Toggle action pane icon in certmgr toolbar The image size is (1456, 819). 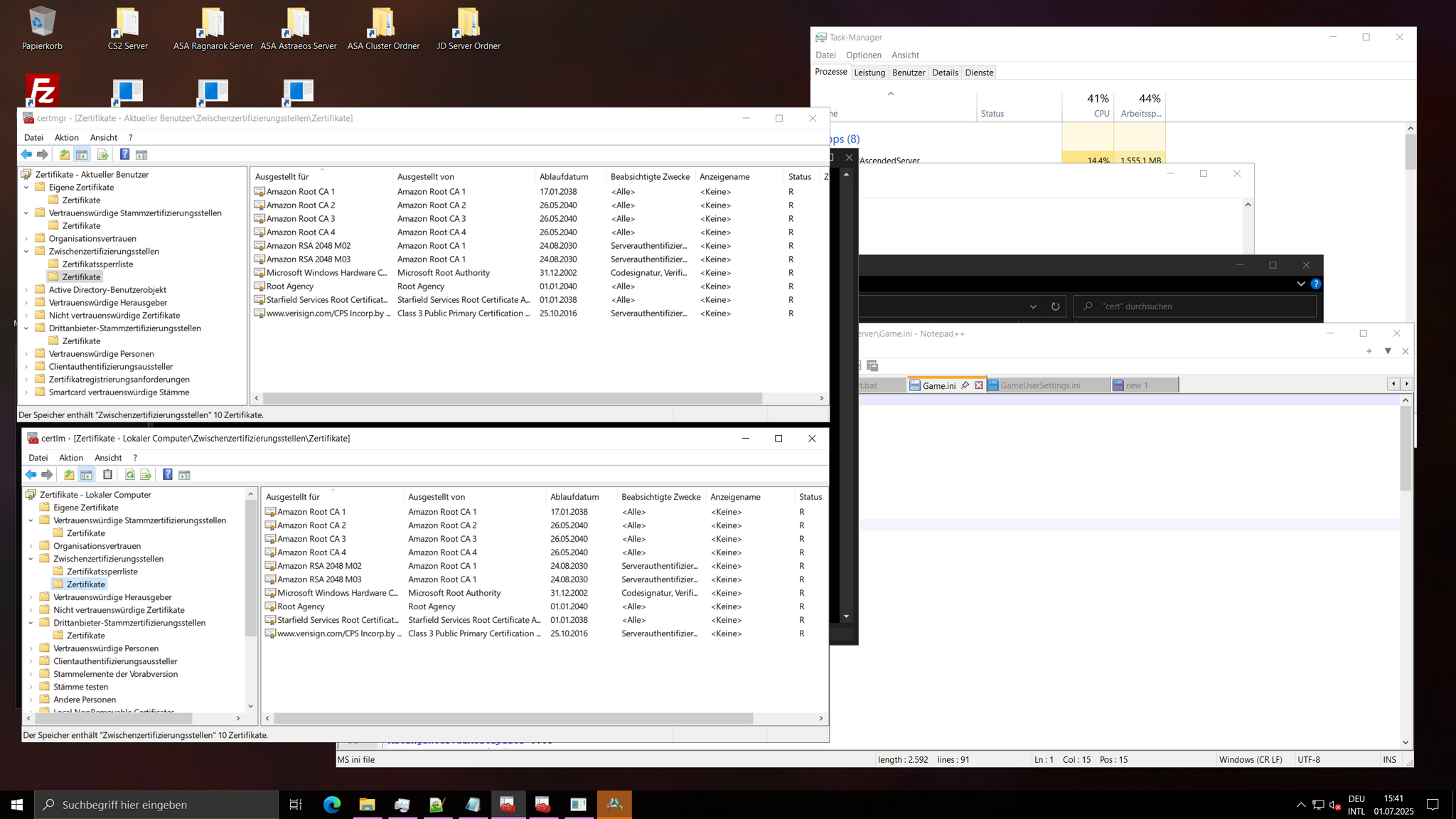click(x=141, y=155)
